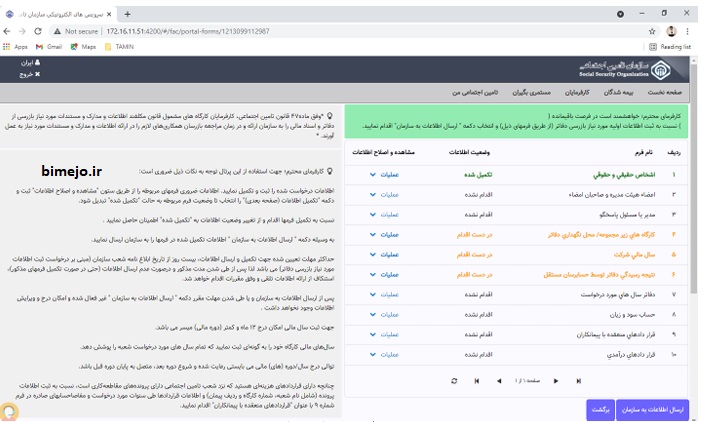Expand عملیات dropdown for row 4 کارگاه های زیر مجموعه

384,234
